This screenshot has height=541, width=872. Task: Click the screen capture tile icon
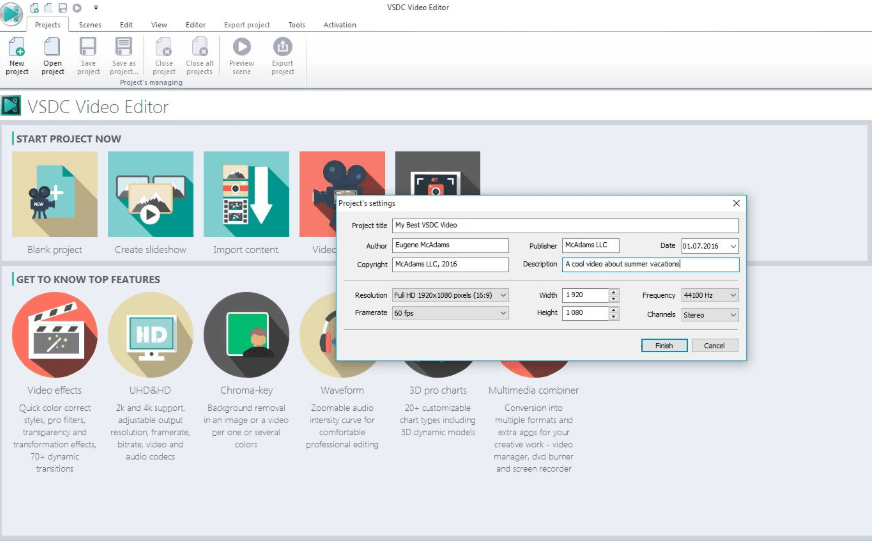coord(437,173)
